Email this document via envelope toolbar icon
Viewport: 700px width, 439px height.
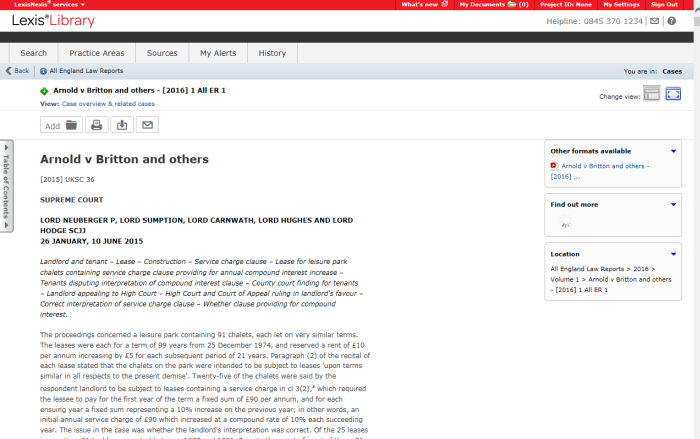[x=148, y=125]
